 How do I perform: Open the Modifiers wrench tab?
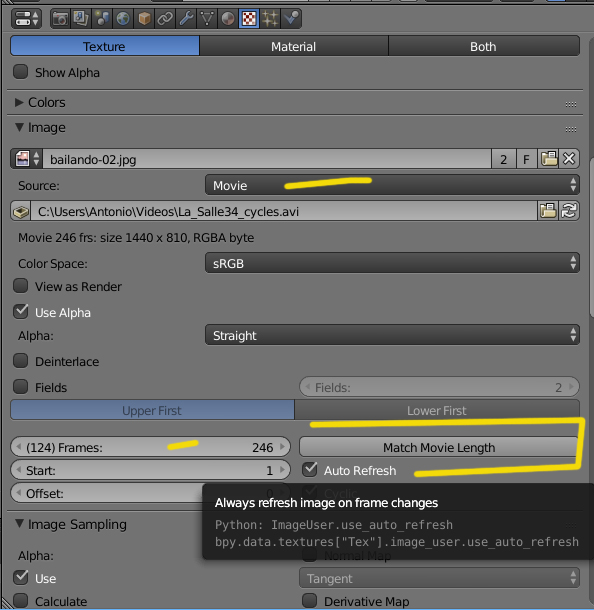[x=186, y=18]
